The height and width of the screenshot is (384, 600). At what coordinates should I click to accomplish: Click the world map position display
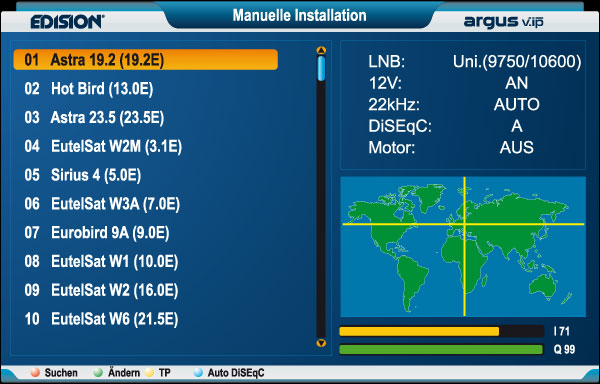(463, 247)
